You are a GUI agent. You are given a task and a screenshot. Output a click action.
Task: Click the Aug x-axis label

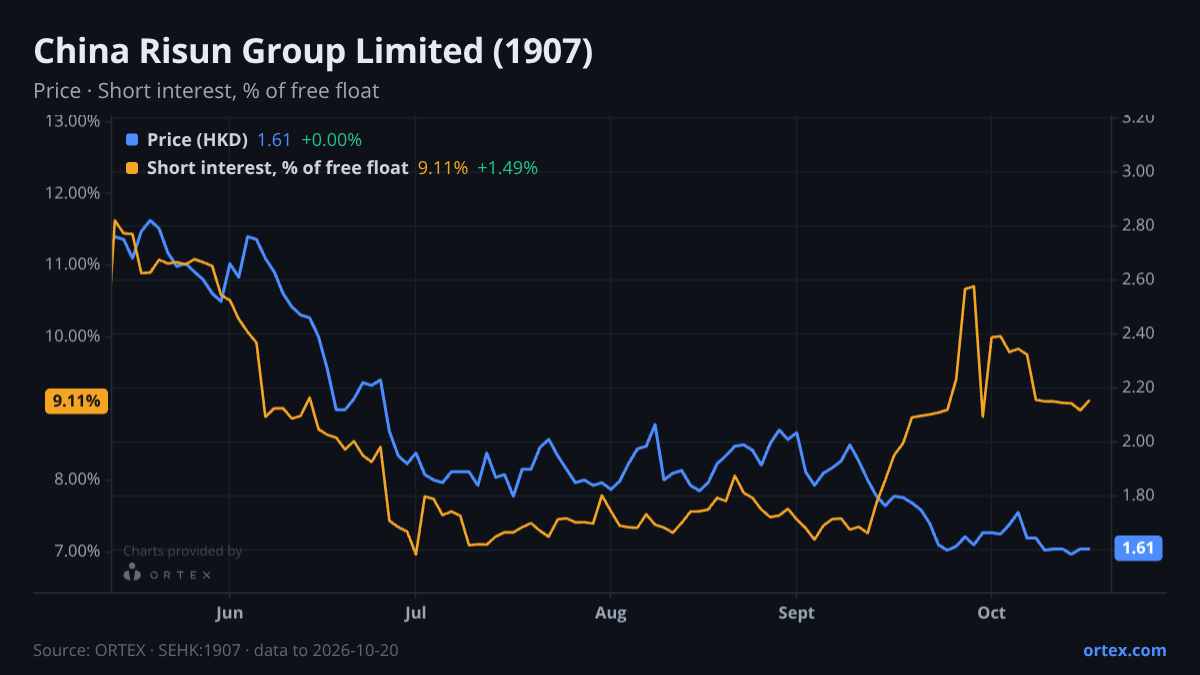click(610, 613)
